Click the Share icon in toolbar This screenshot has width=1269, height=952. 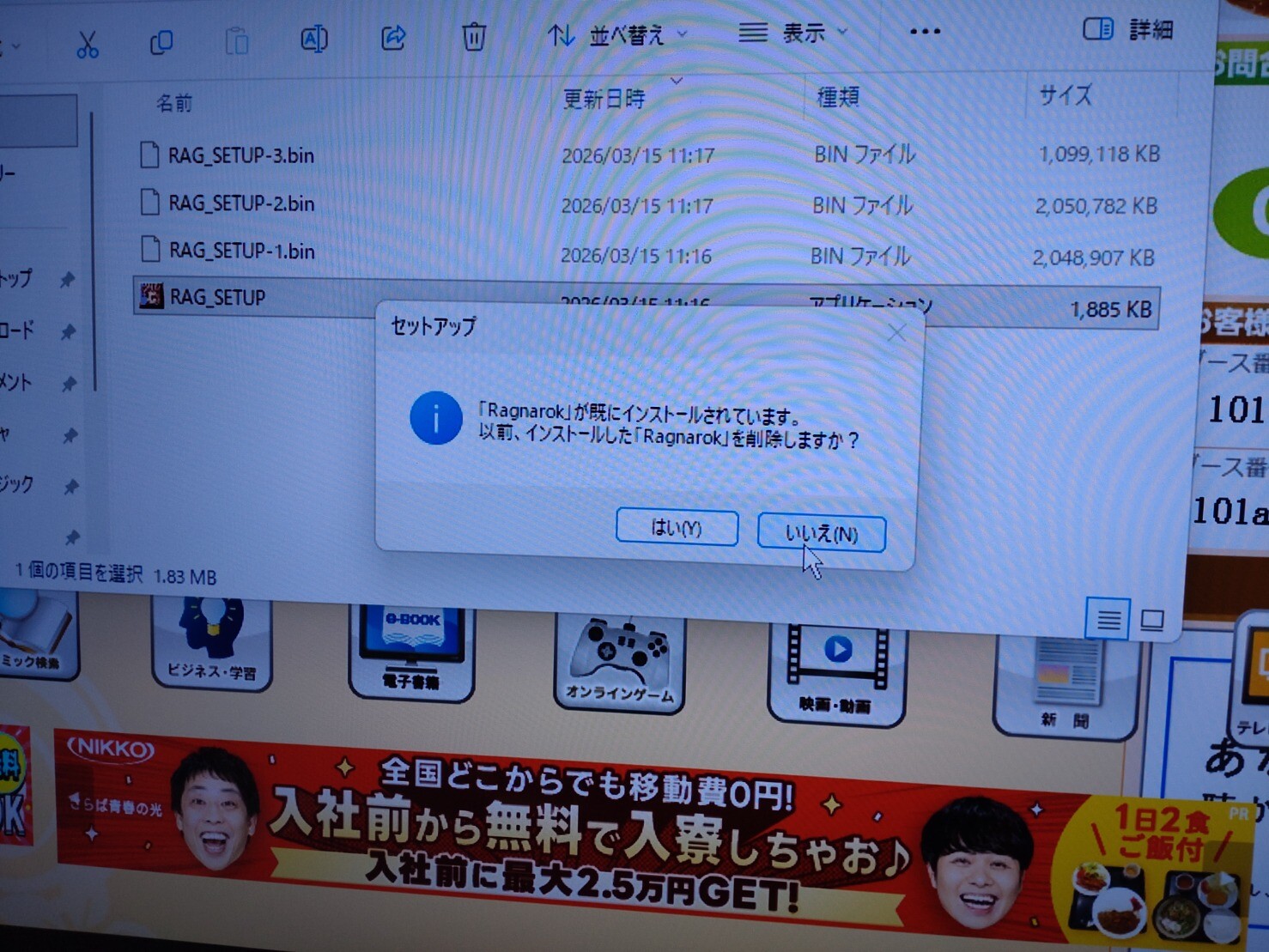pos(393,37)
